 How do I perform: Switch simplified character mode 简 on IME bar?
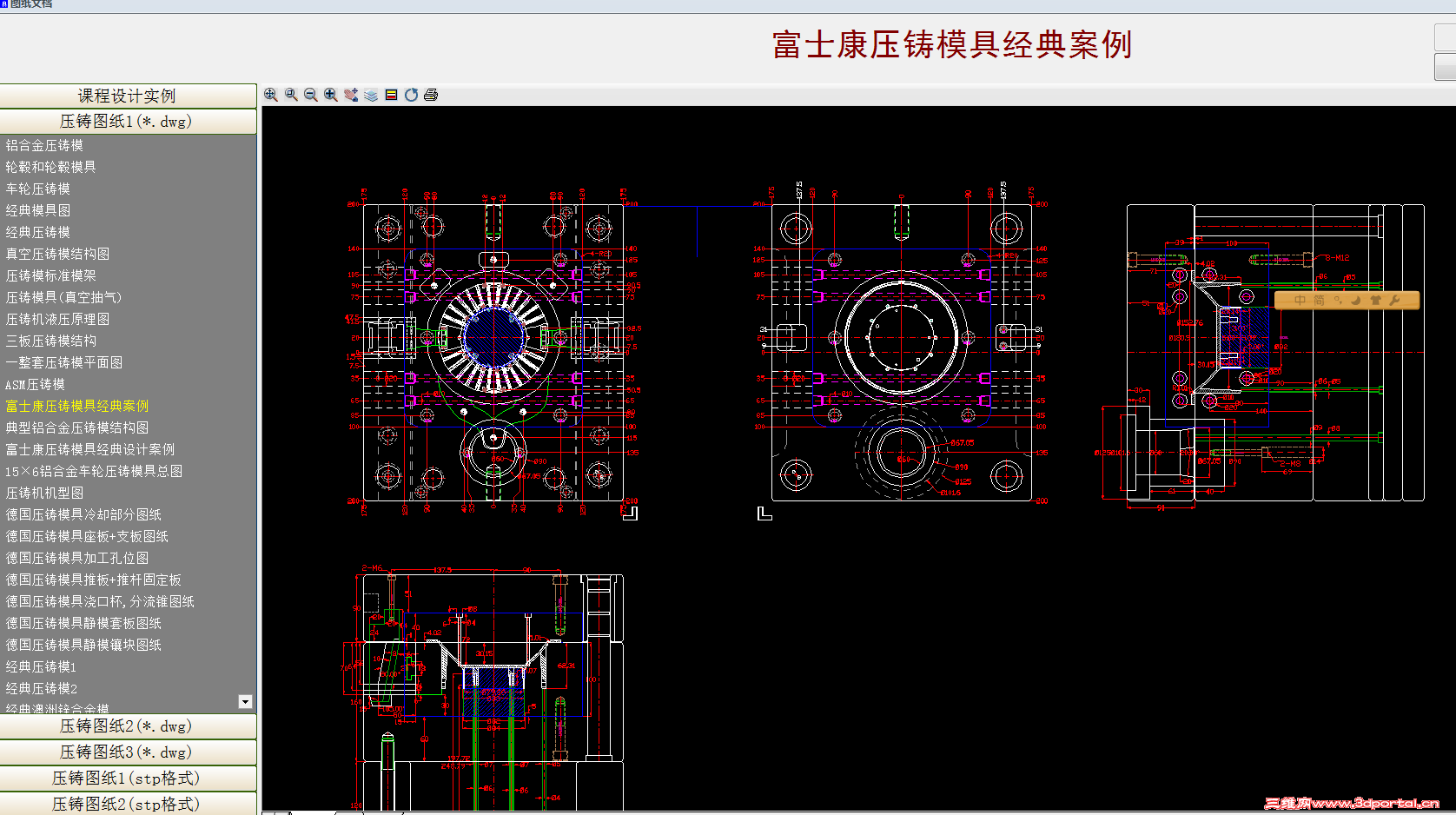(1319, 301)
